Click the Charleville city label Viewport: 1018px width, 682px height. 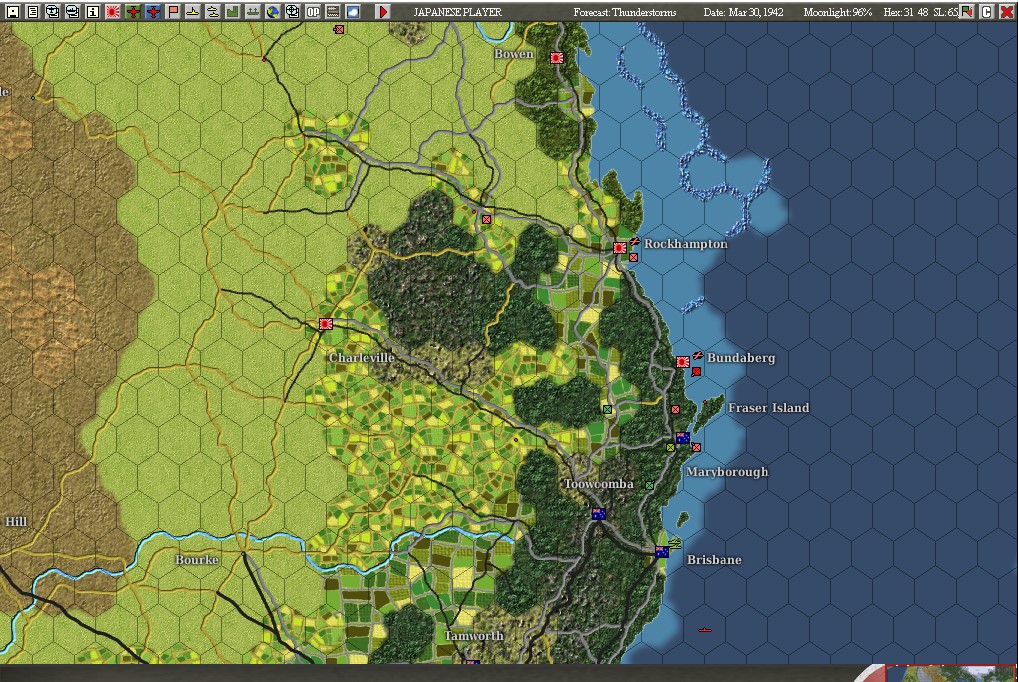[362, 358]
